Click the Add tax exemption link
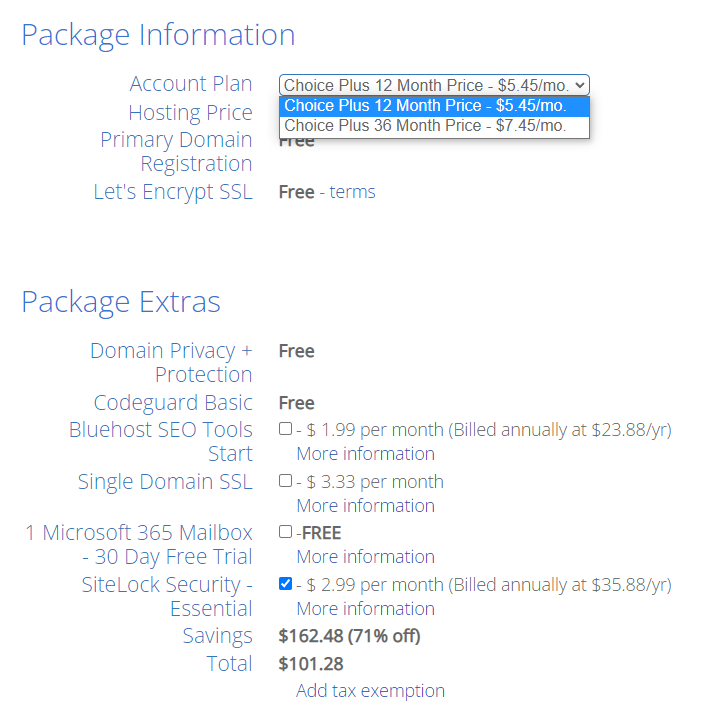727x725 pixels. pyautogui.click(x=370, y=691)
